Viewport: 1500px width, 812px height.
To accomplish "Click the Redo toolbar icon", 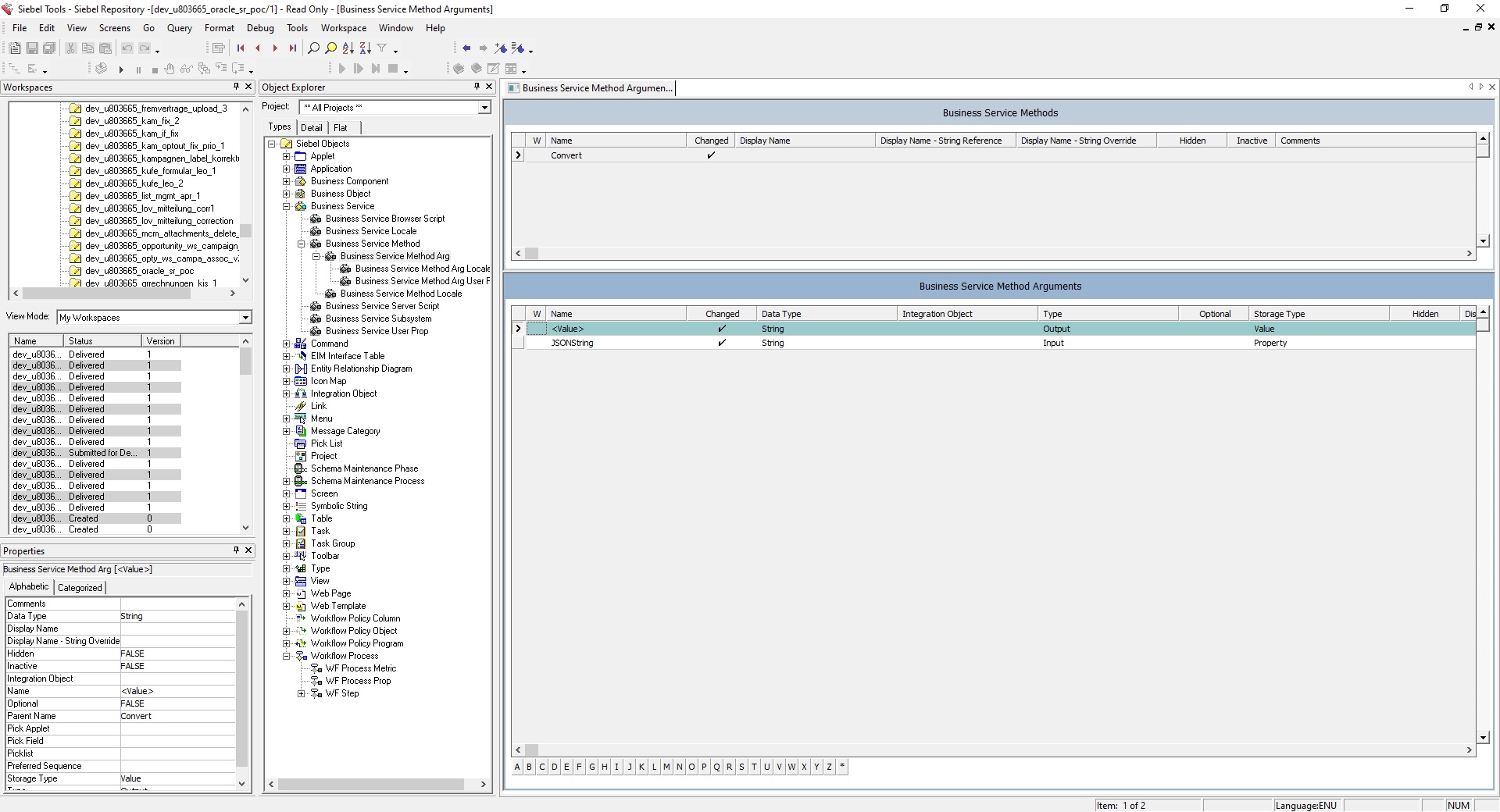I will tap(145, 48).
